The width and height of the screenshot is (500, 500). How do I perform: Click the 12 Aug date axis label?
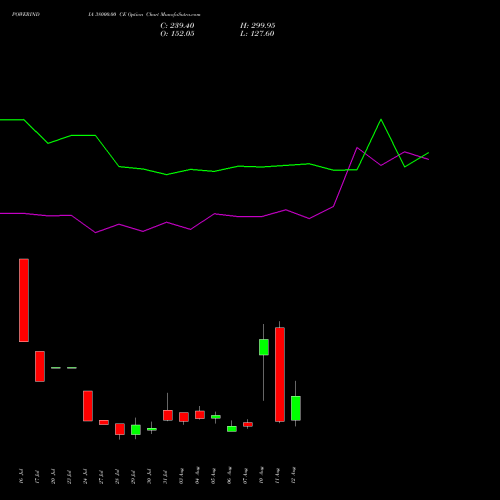293,475
